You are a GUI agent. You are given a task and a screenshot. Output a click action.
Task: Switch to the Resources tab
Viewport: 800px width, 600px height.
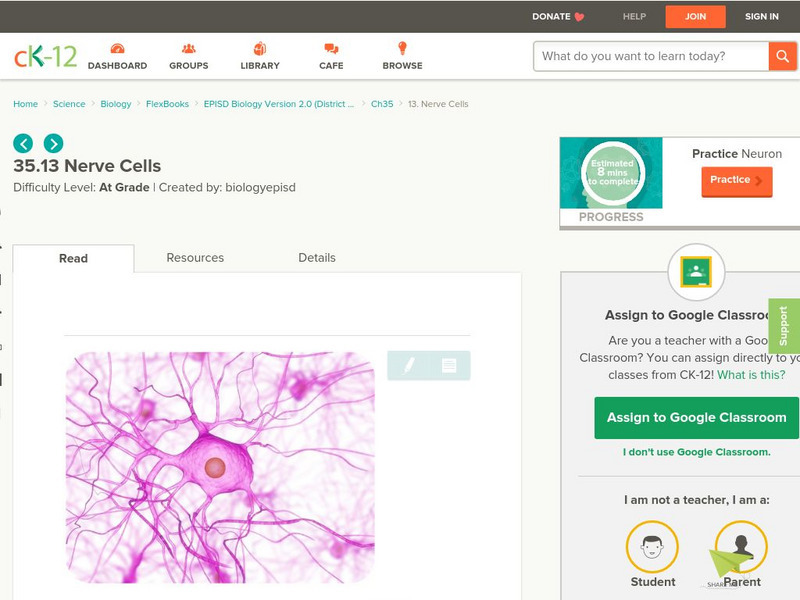195,257
